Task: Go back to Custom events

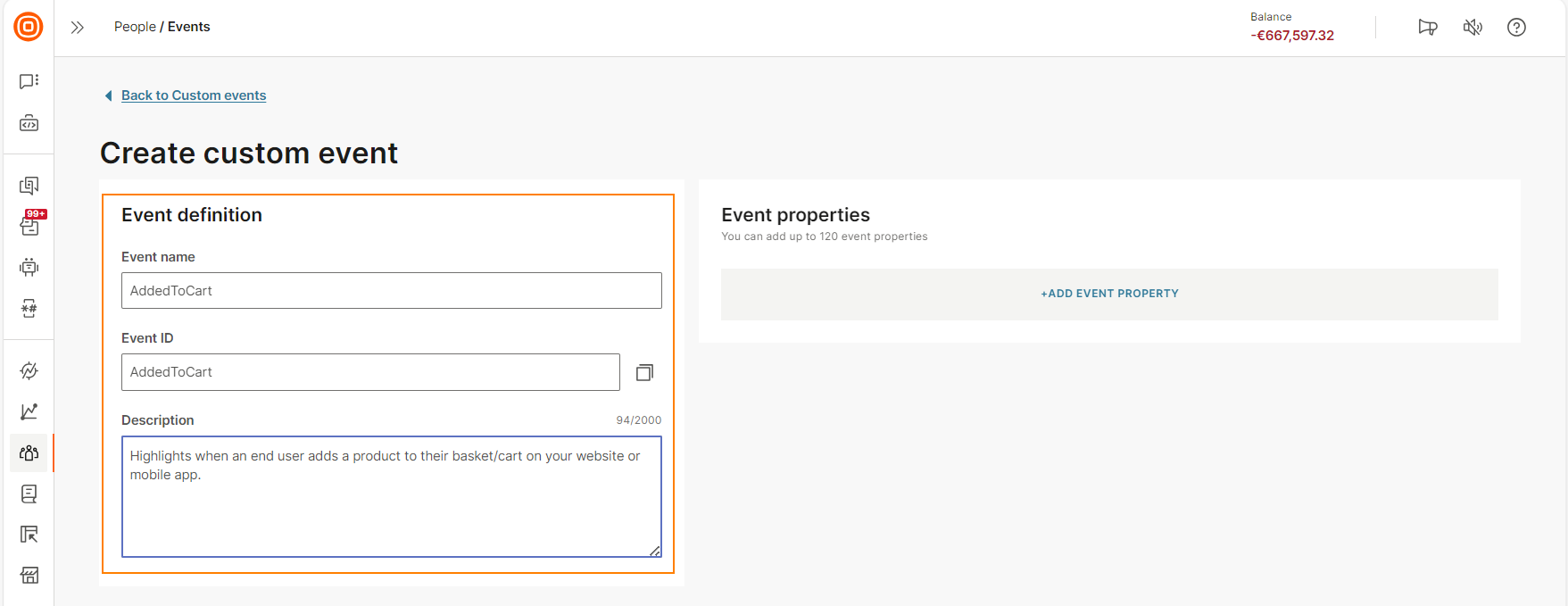Action: 193,95
